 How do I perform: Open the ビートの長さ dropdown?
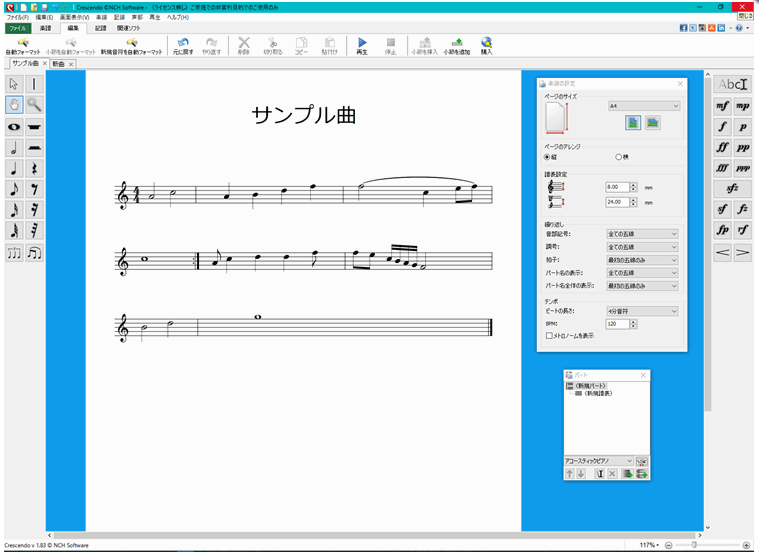pyautogui.click(x=642, y=311)
